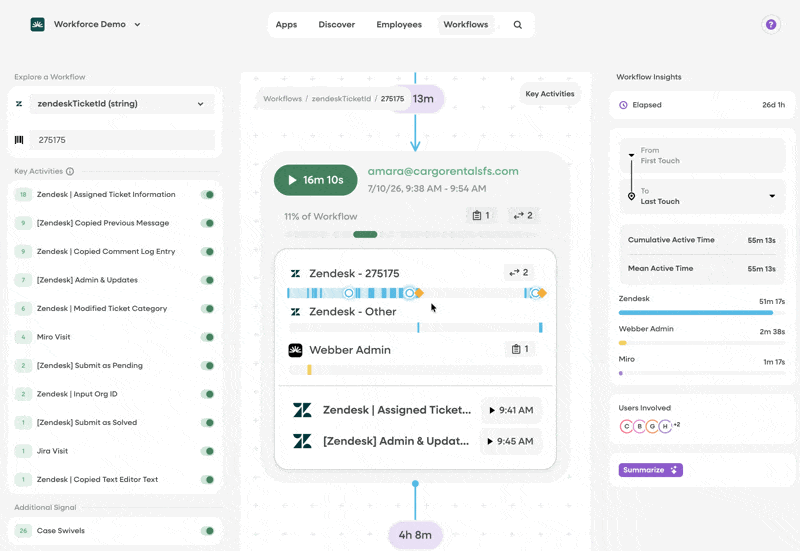Click the Key Activities button

(549, 94)
